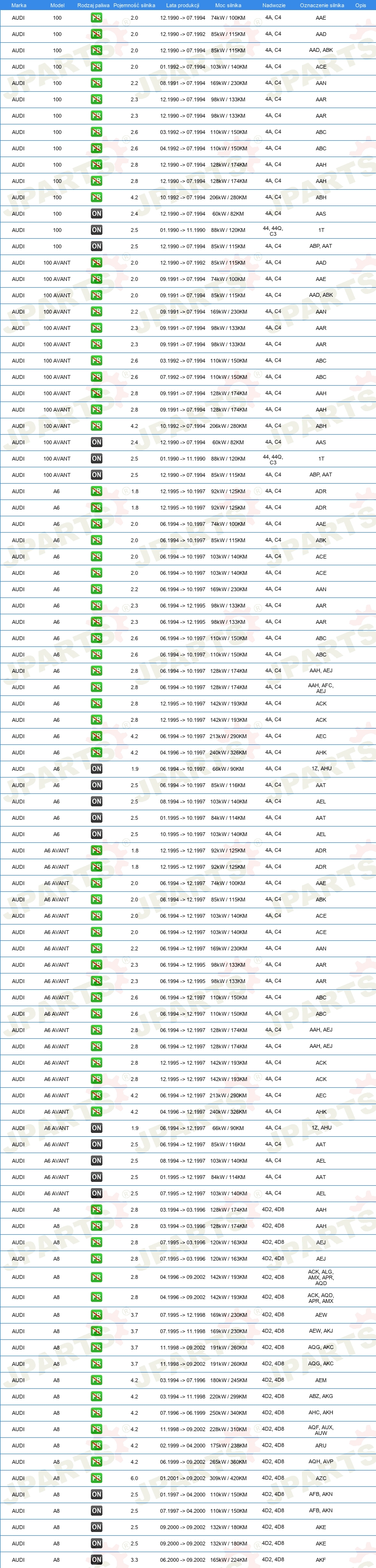Click the AQF, AUX, AUW engine codes cell
The height and width of the screenshot is (1568, 376).
pyautogui.click(x=321, y=1431)
